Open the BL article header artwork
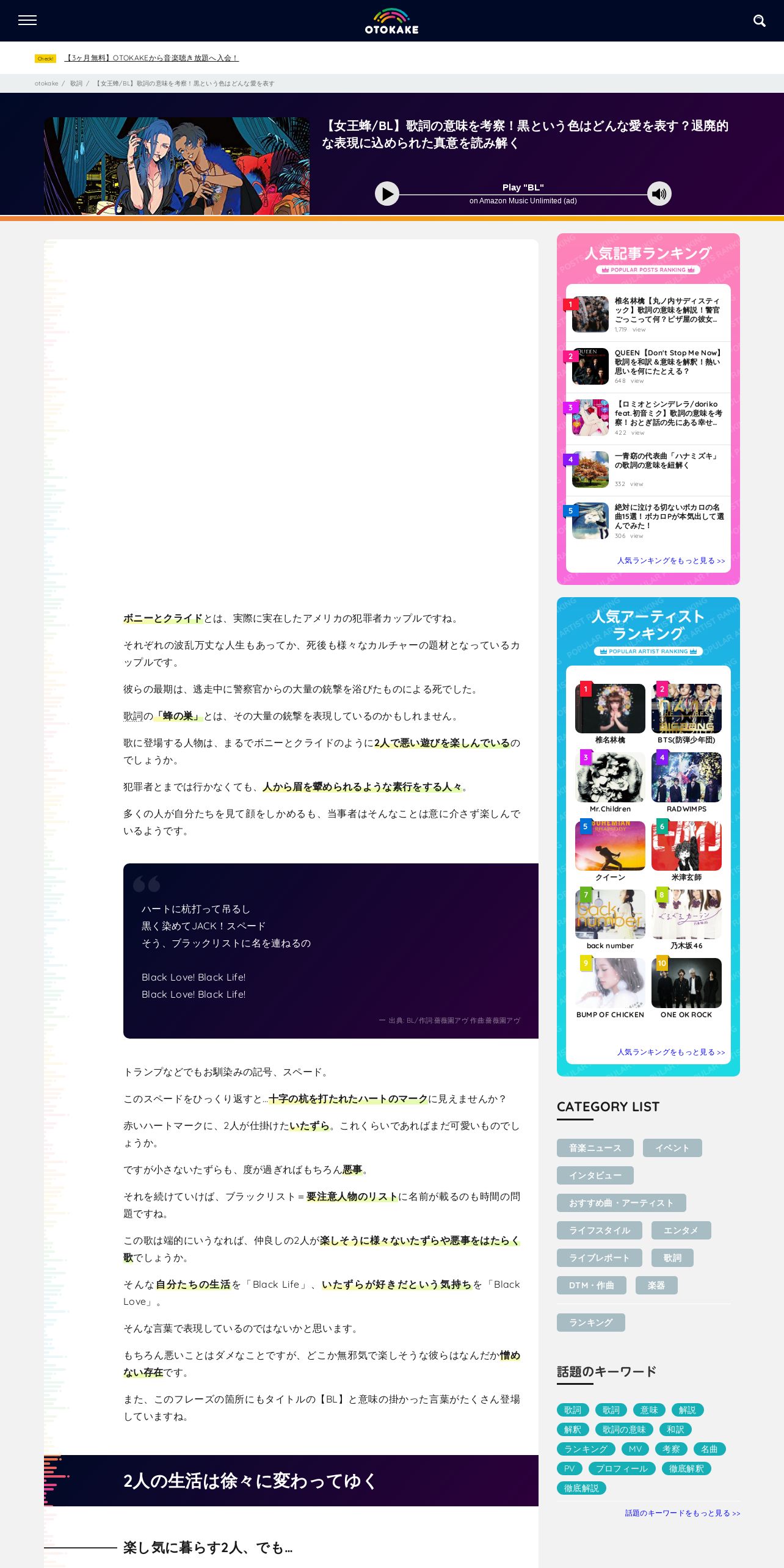Viewport: 784px width, 1568px height. [176, 165]
